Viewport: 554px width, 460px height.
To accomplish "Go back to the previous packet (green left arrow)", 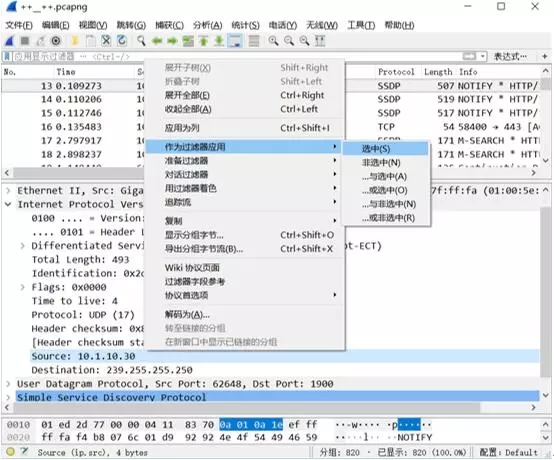I will point(157,41).
